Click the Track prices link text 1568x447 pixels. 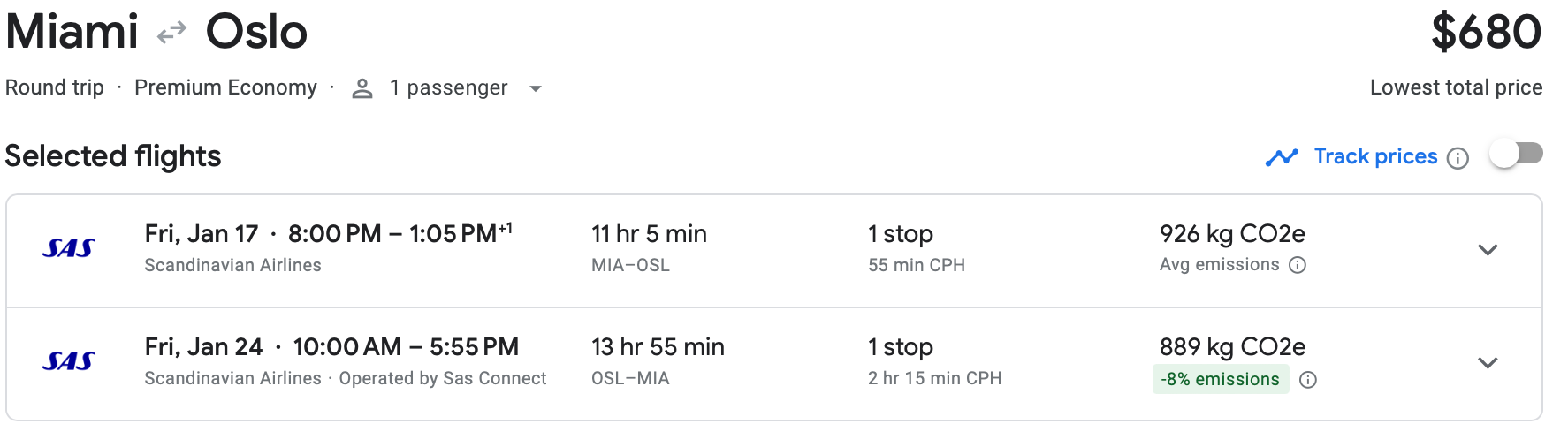1375,156
